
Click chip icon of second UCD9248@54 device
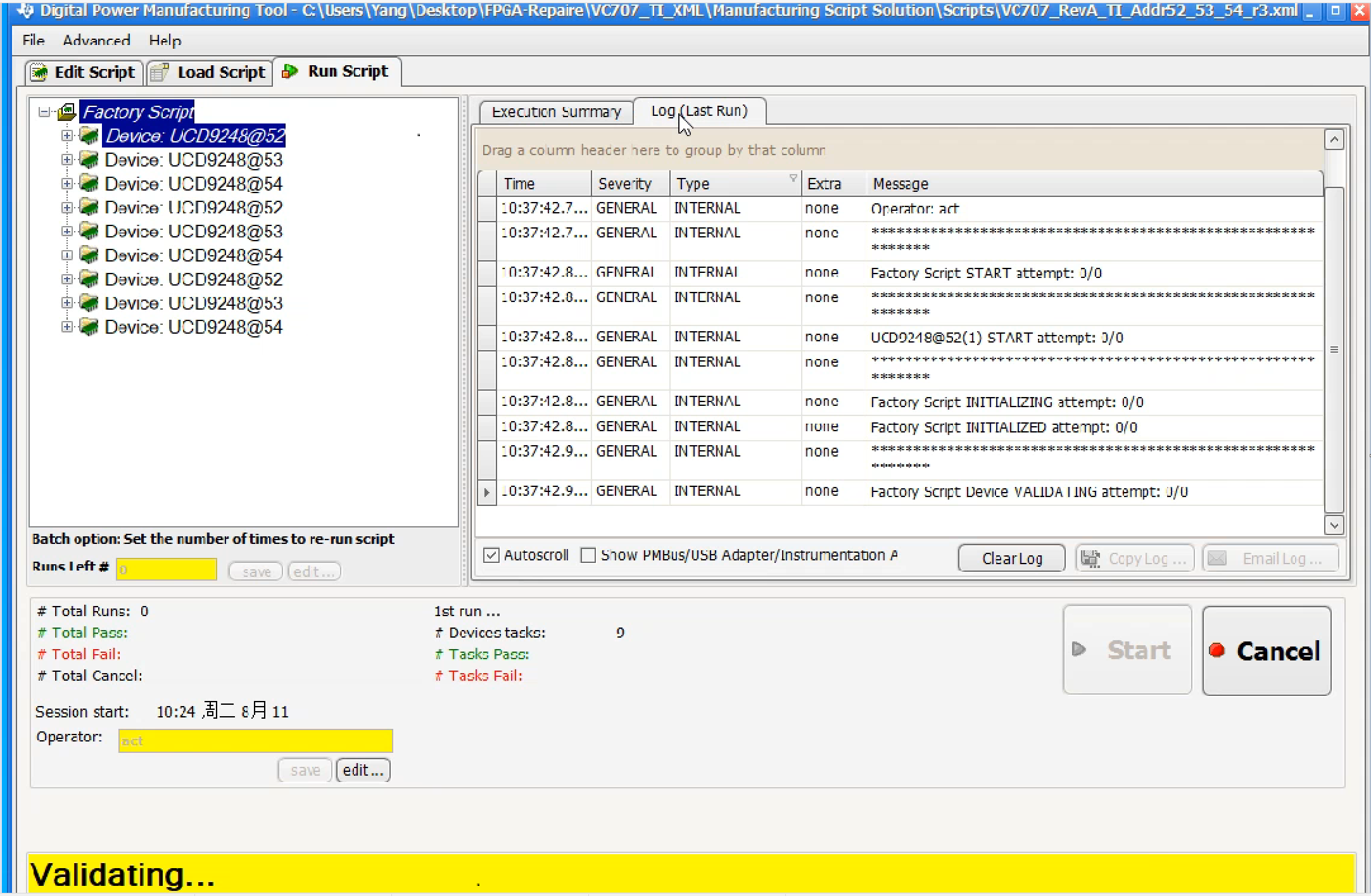(89, 255)
